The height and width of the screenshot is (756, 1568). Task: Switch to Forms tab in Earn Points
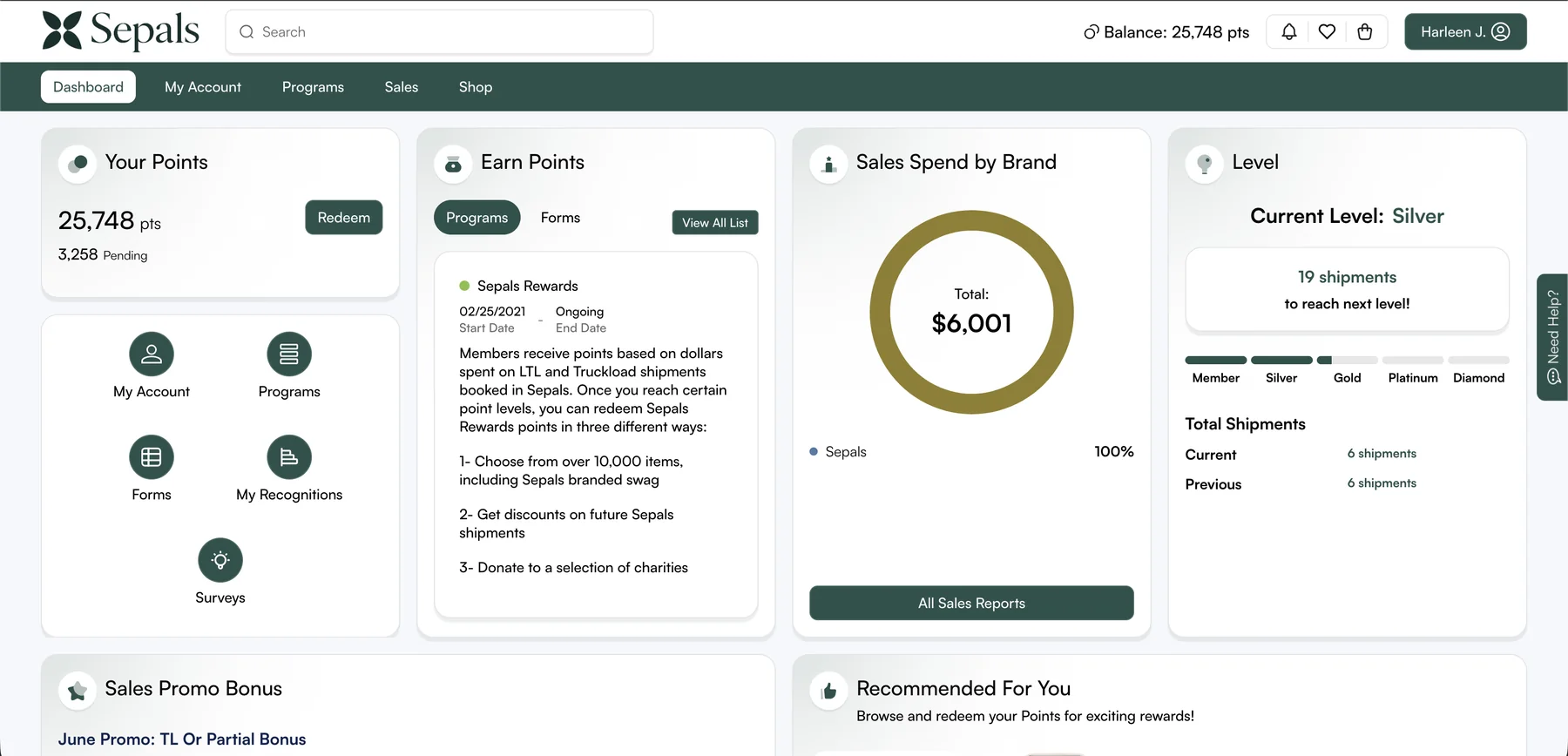pyautogui.click(x=560, y=218)
